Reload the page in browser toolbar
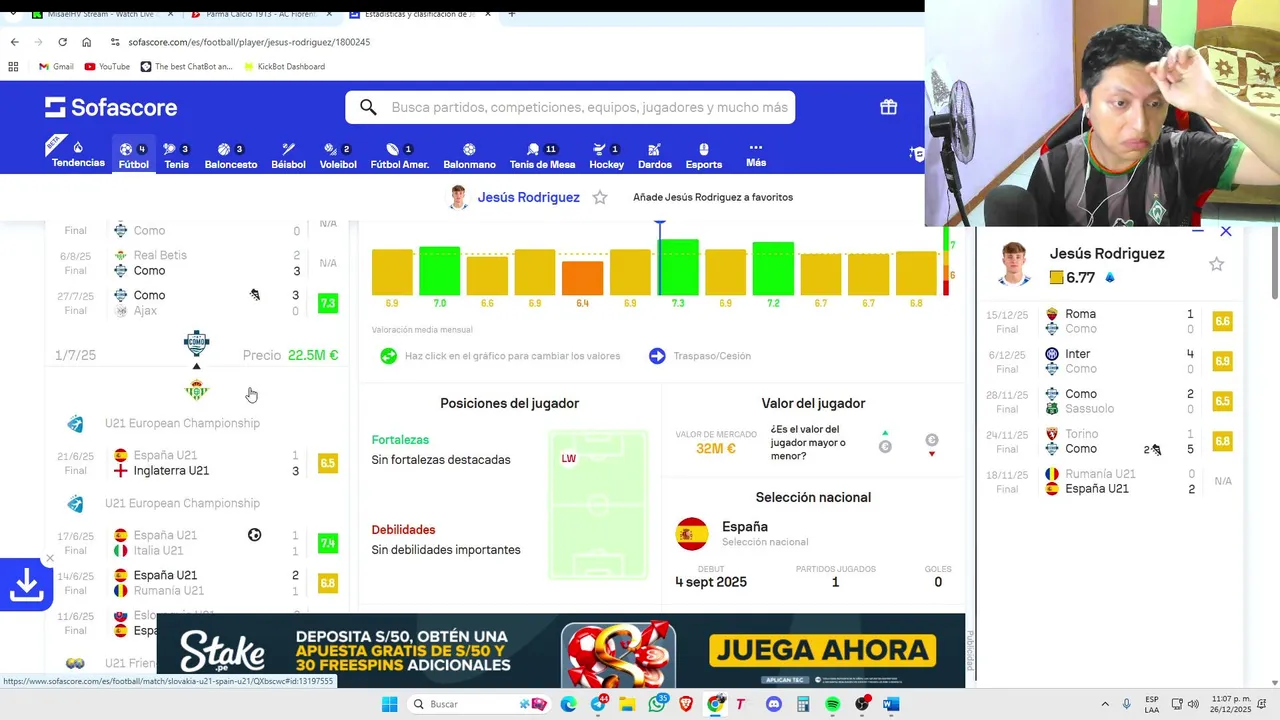The height and width of the screenshot is (720, 1280). coord(62,42)
